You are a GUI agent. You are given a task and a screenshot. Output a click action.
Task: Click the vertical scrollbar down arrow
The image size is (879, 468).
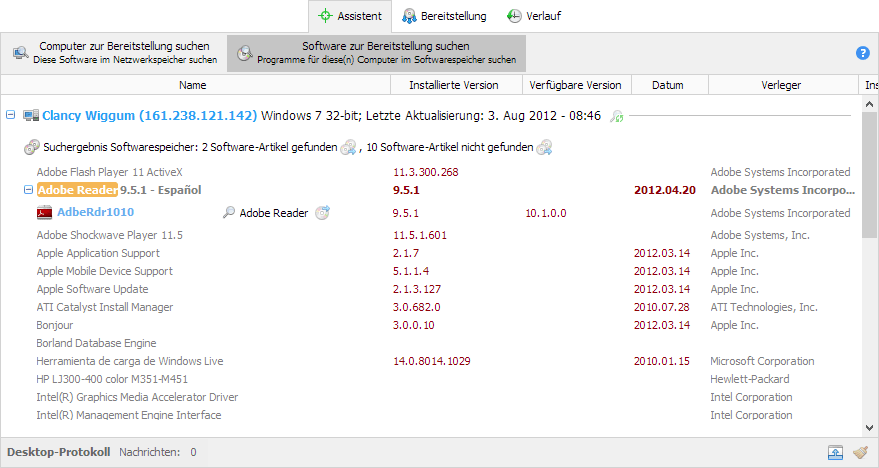click(870, 428)
